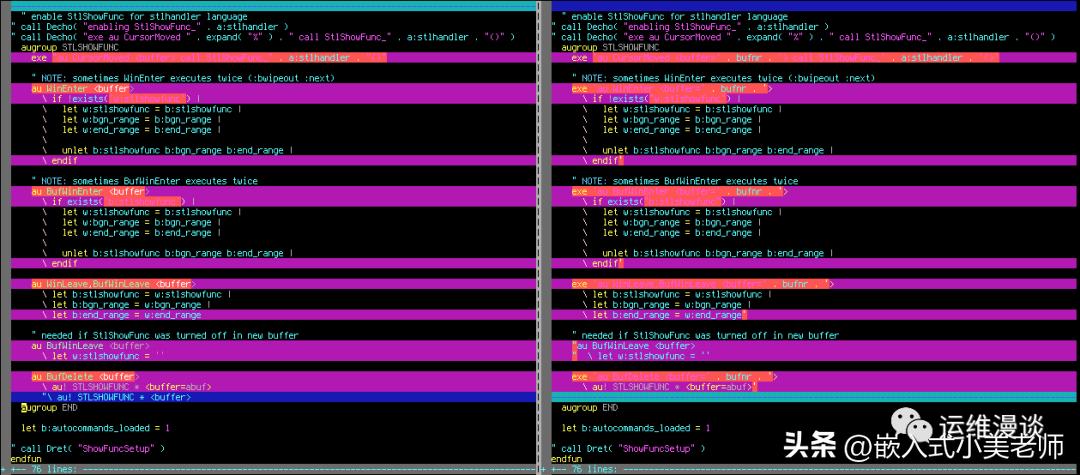The width and height of the screenshot is (1080, 475).
Task: Click 'call Dret( "ShowFuncSetup" )' in left pane
Action: [x=92, y=449]
